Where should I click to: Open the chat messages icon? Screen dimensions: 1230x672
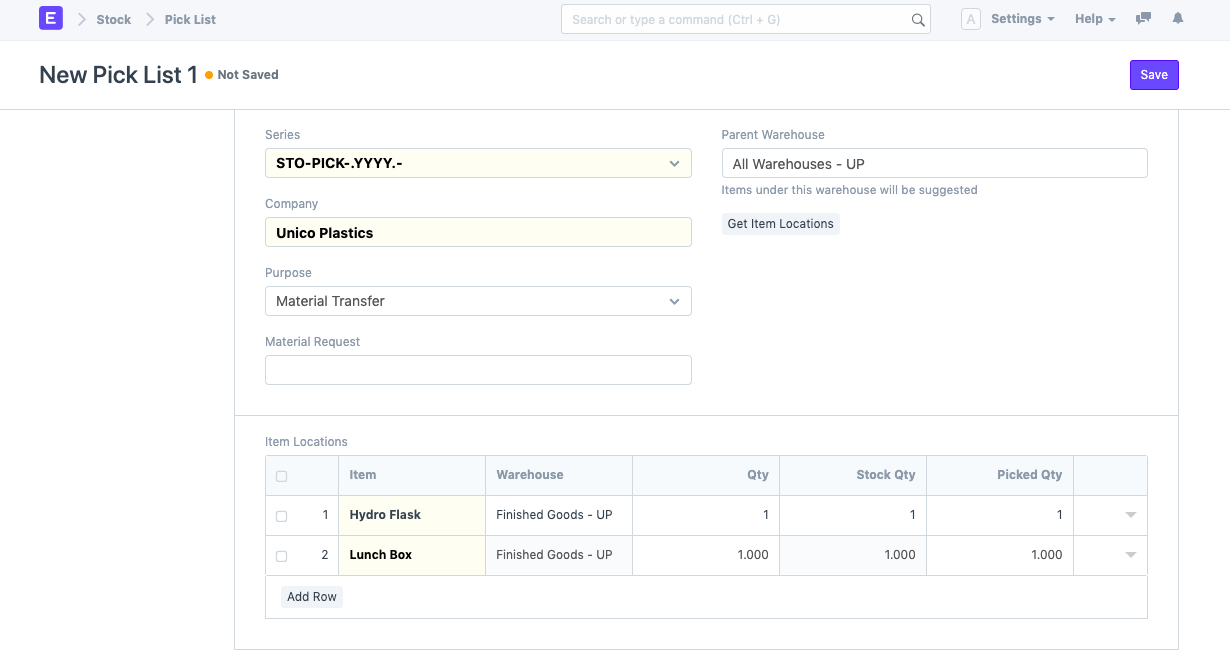tap(1143, 19)
